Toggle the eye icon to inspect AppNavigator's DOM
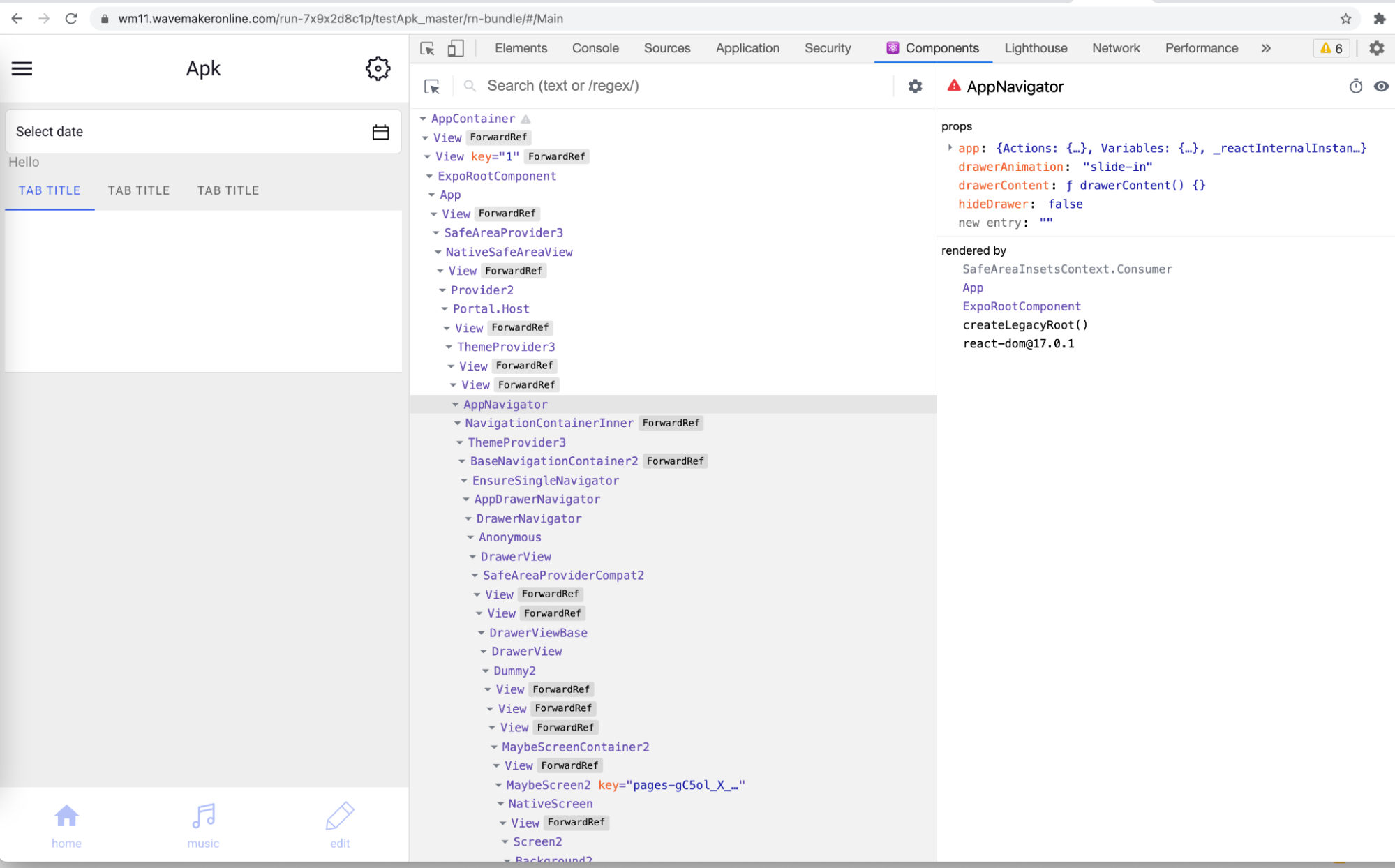 point(1382,86)
